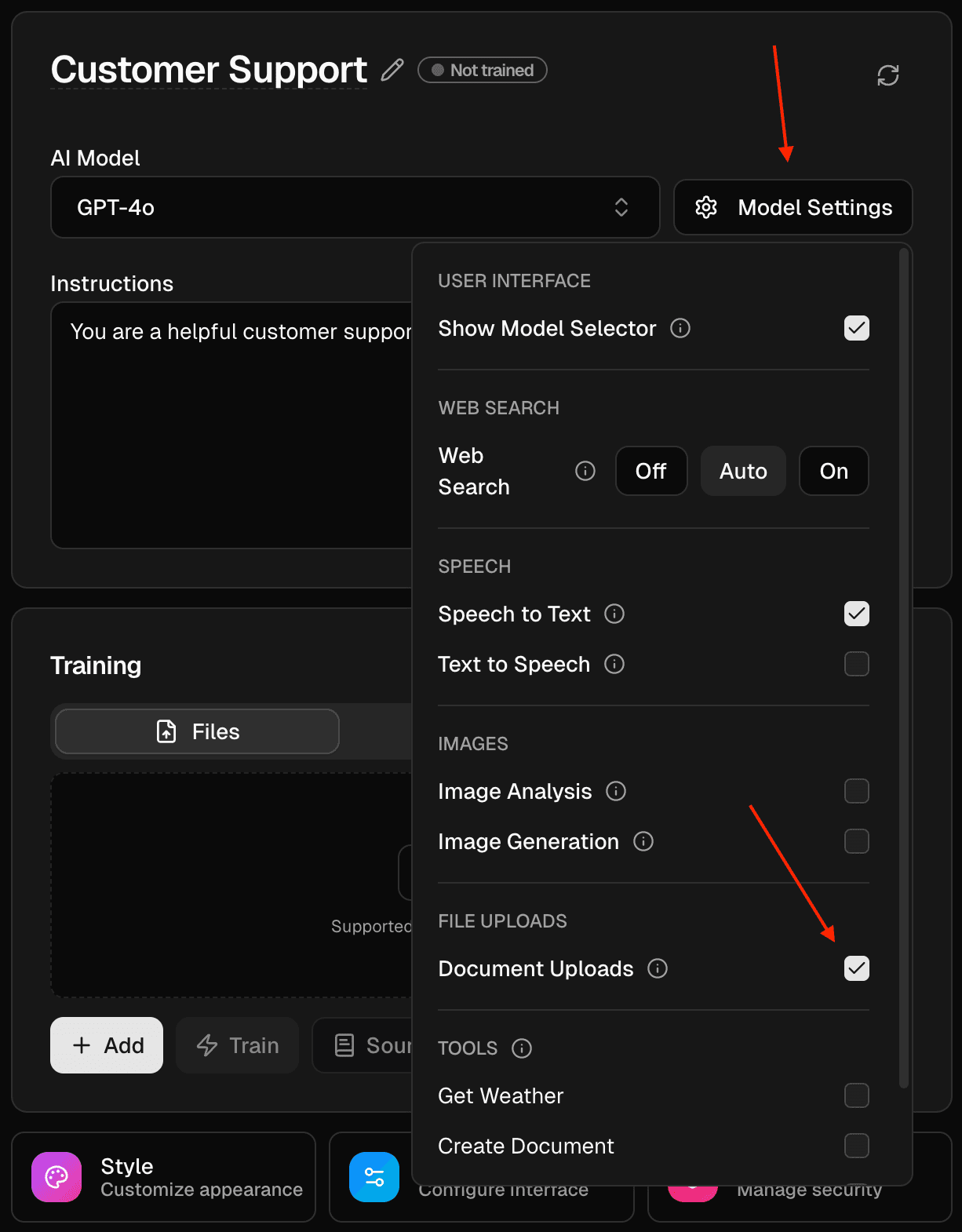Toggle the Show Model Selector checkbox

pyautogui.click(x=856, y=328)
